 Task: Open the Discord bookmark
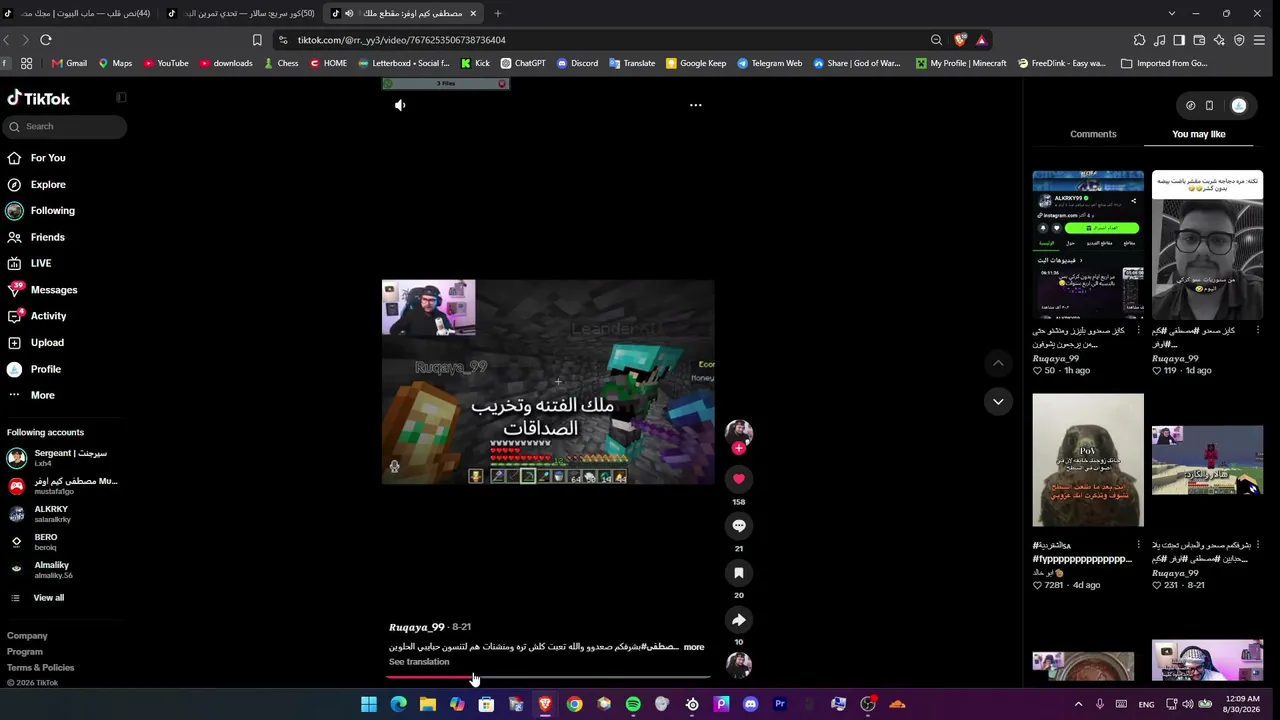pyautogui.click(x=577, y=63)
